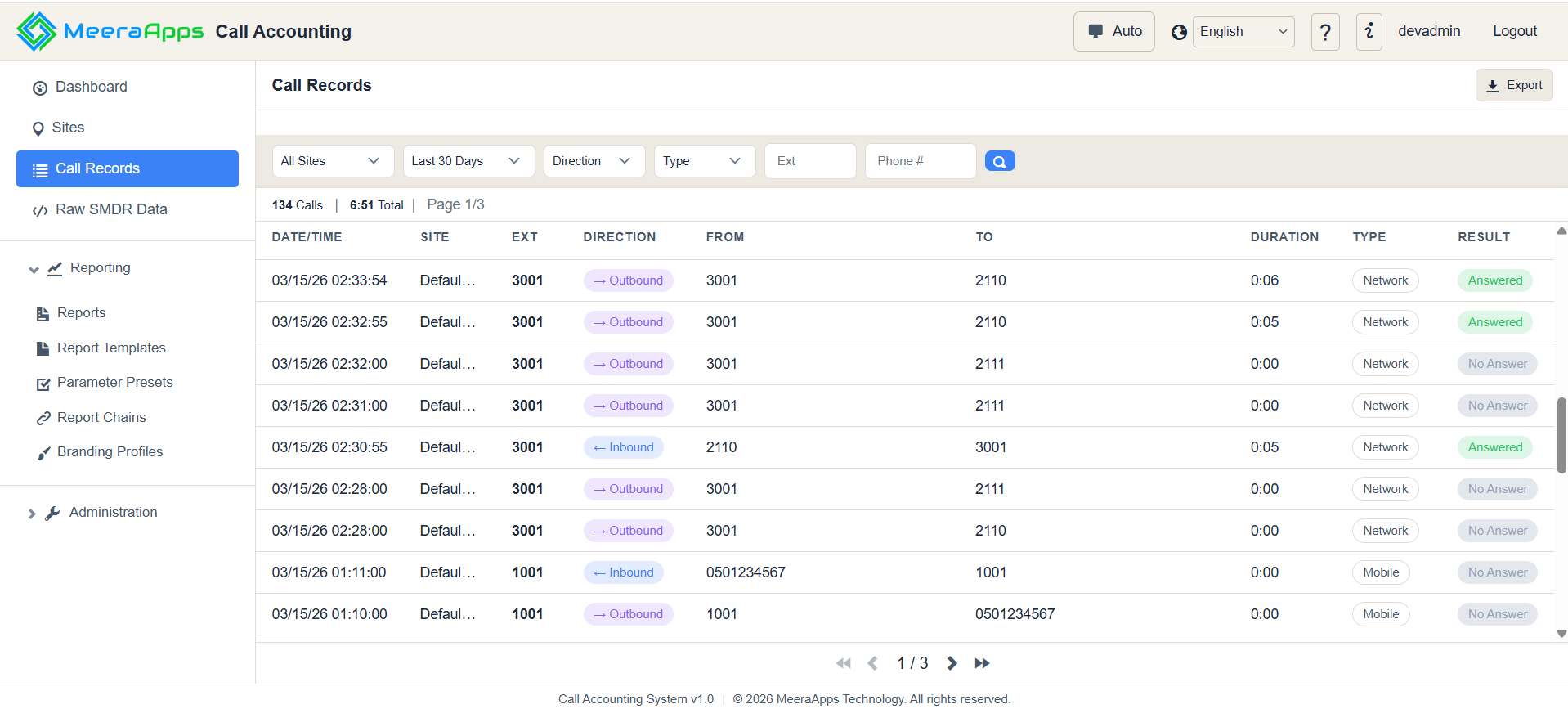Click the Sites location pin icon
This screenshot has height=709, width=1568.
point(38,128)
